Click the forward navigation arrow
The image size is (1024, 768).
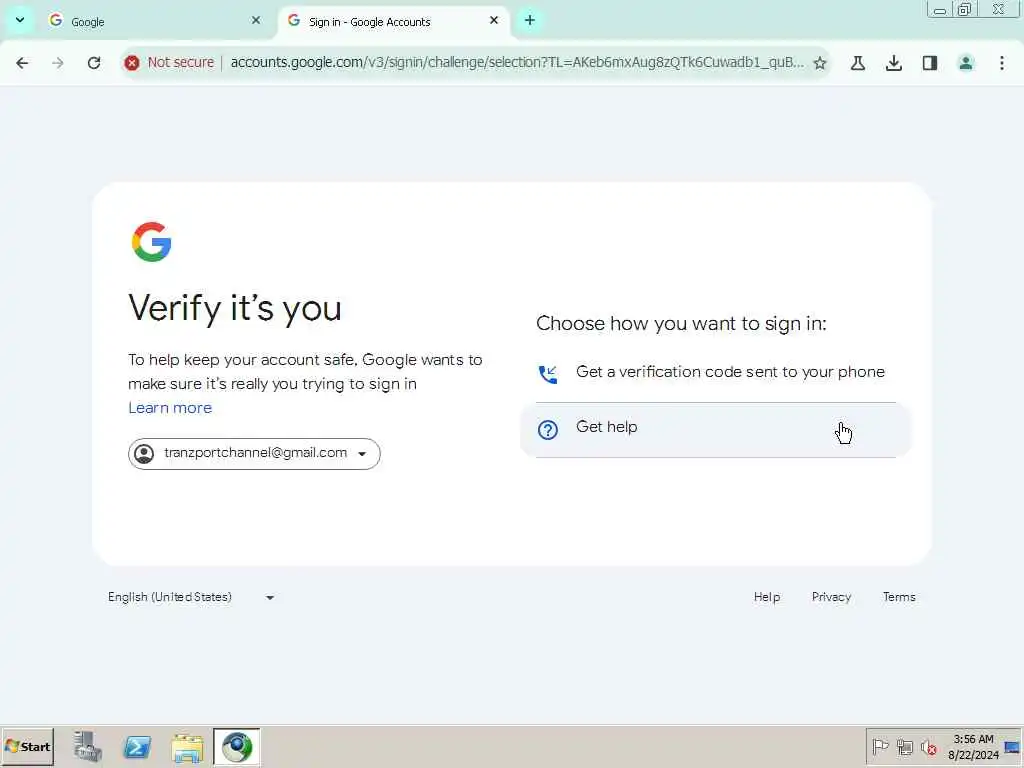pos(57,63)
